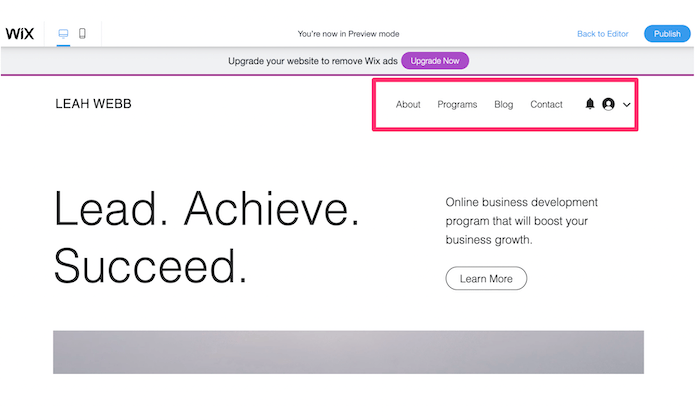The width and height of the screenshot is (700, 420).
Task: Publish the site
Action: 667,34
